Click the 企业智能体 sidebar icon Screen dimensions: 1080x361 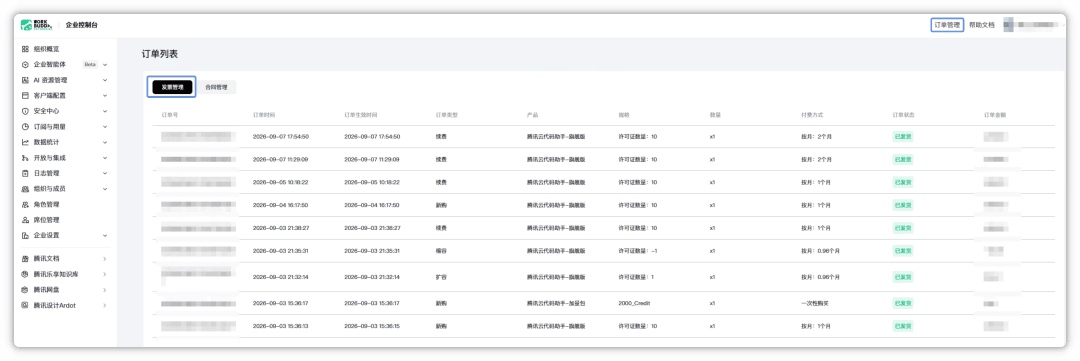[25, 65]
